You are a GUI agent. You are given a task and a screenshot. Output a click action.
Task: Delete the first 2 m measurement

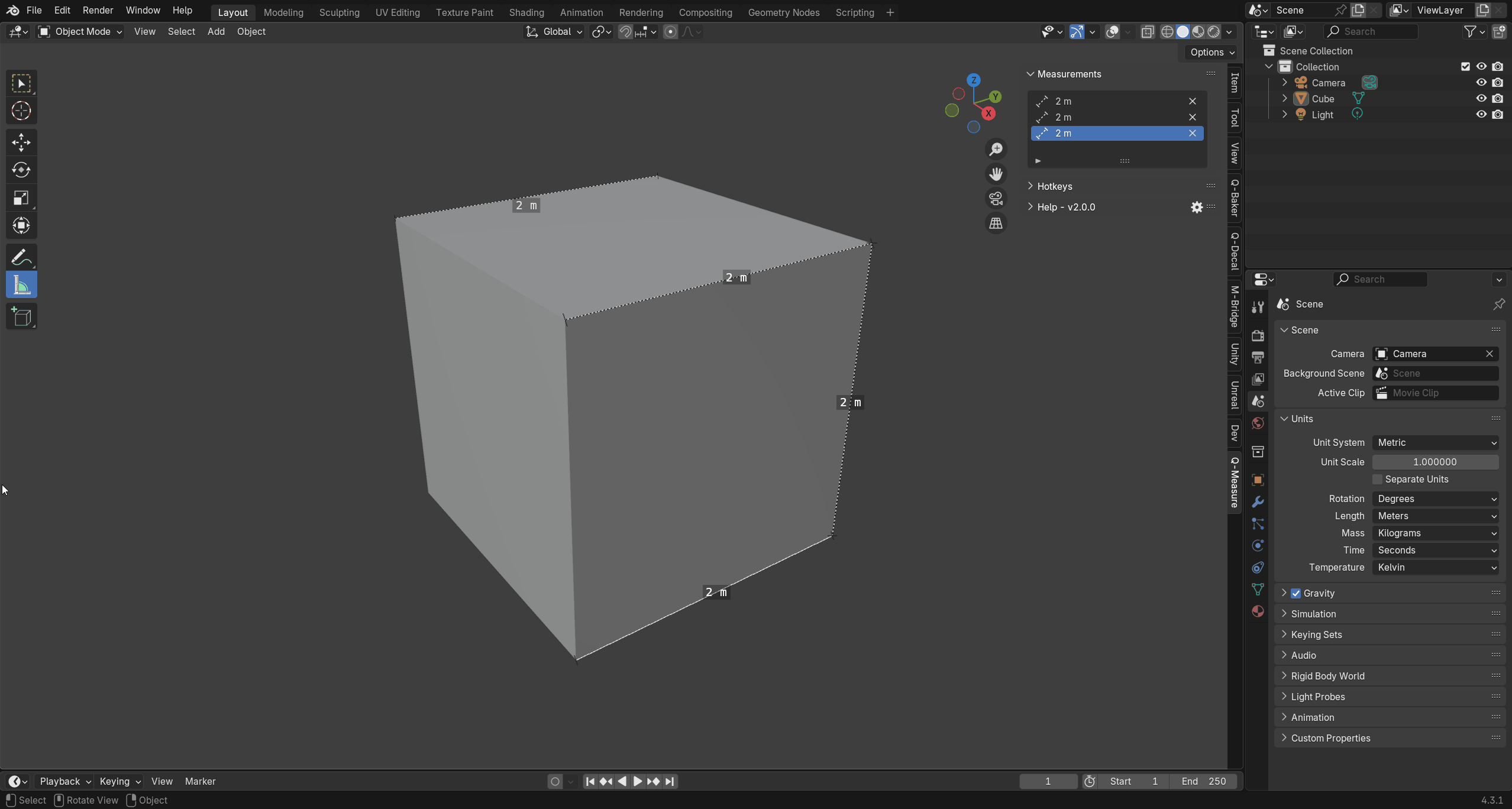[1193, 102]
